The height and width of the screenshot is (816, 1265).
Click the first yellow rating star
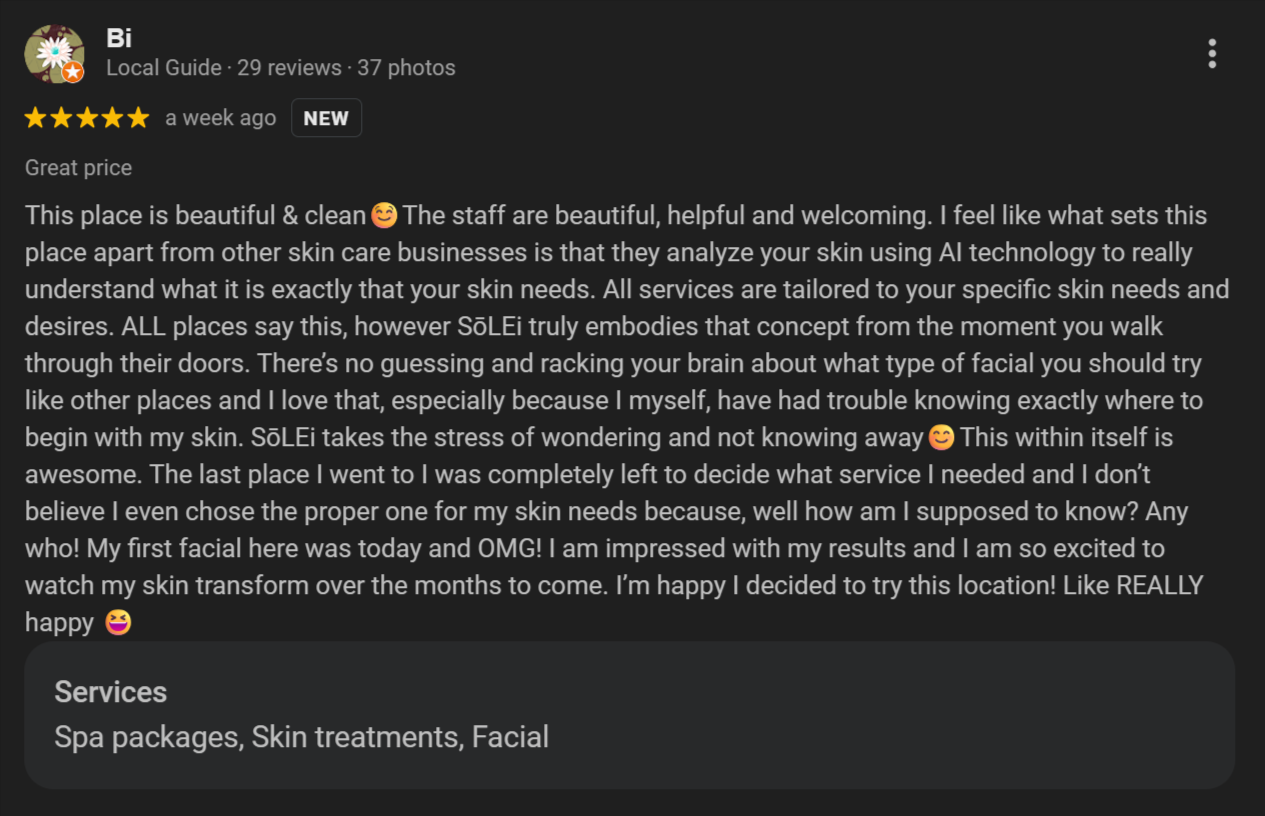tap(36, 118)
